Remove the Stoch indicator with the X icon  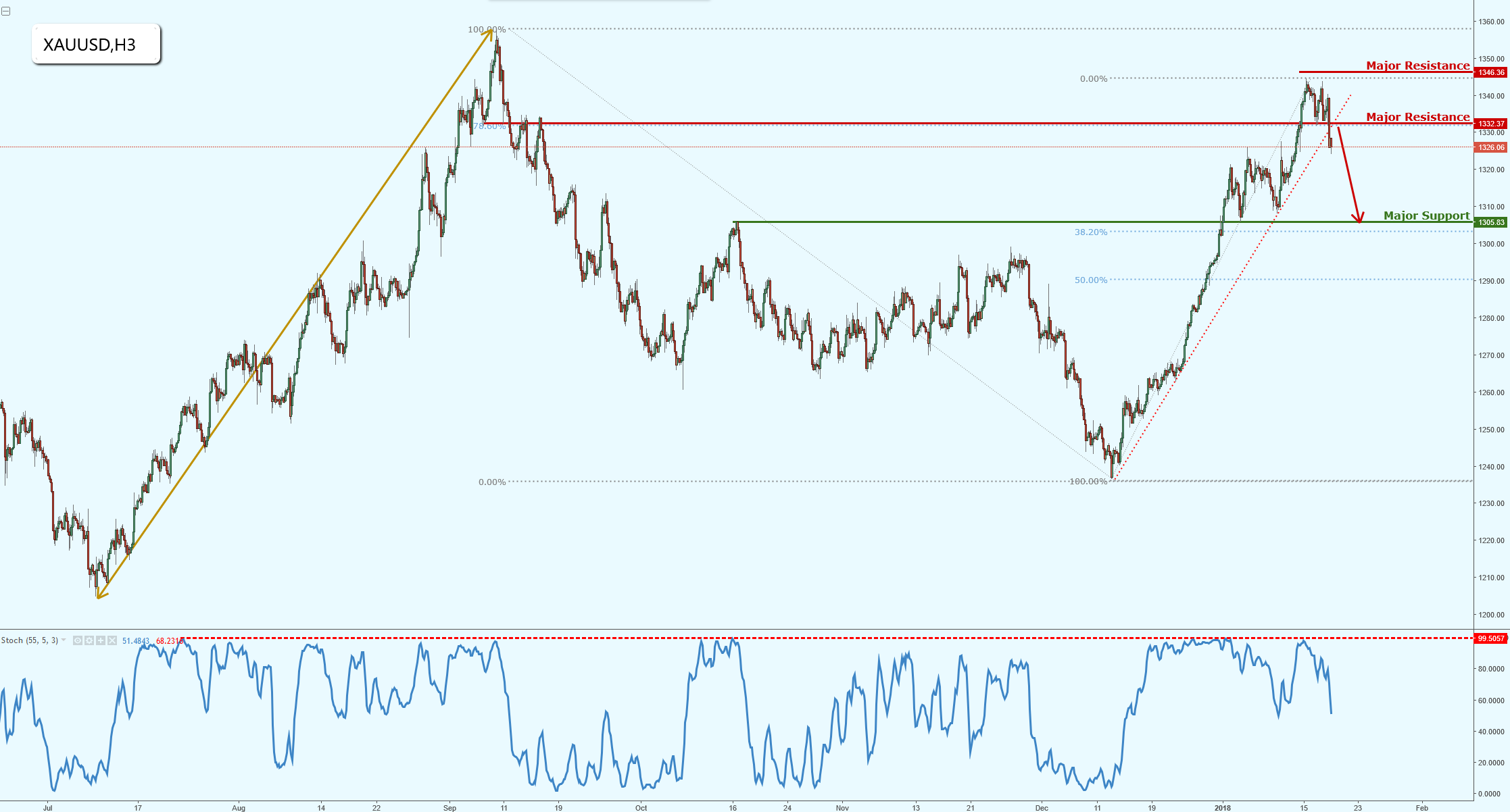click(112, 640)
